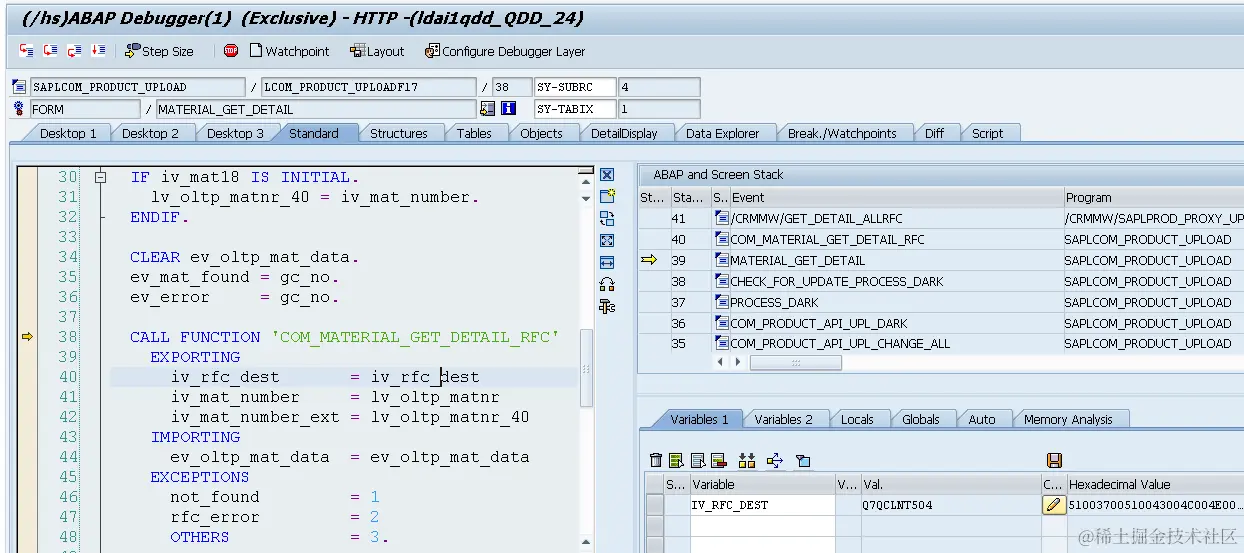Switch to the Globals tab
The height and width of the screenshot is (553, 1244).
[921, 419]
